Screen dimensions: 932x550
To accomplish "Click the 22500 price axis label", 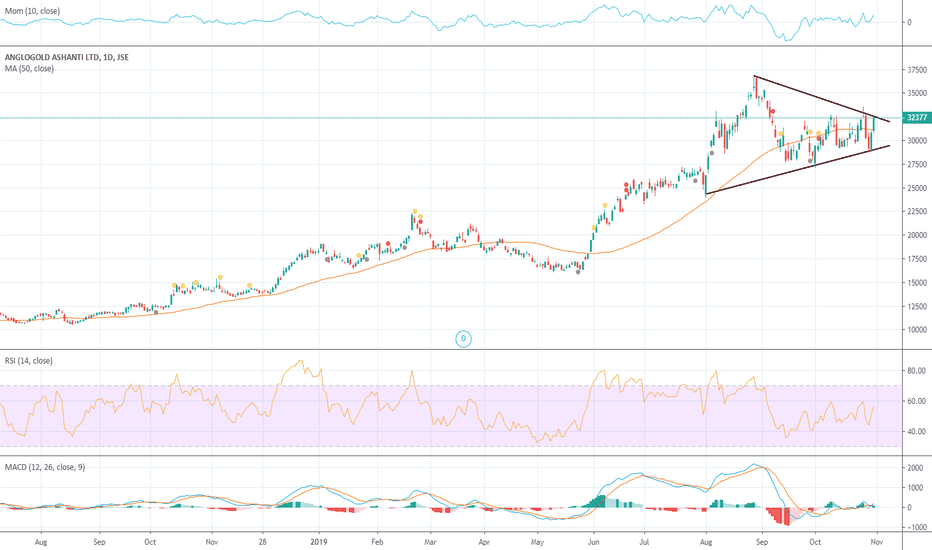I will coord(917,212).
